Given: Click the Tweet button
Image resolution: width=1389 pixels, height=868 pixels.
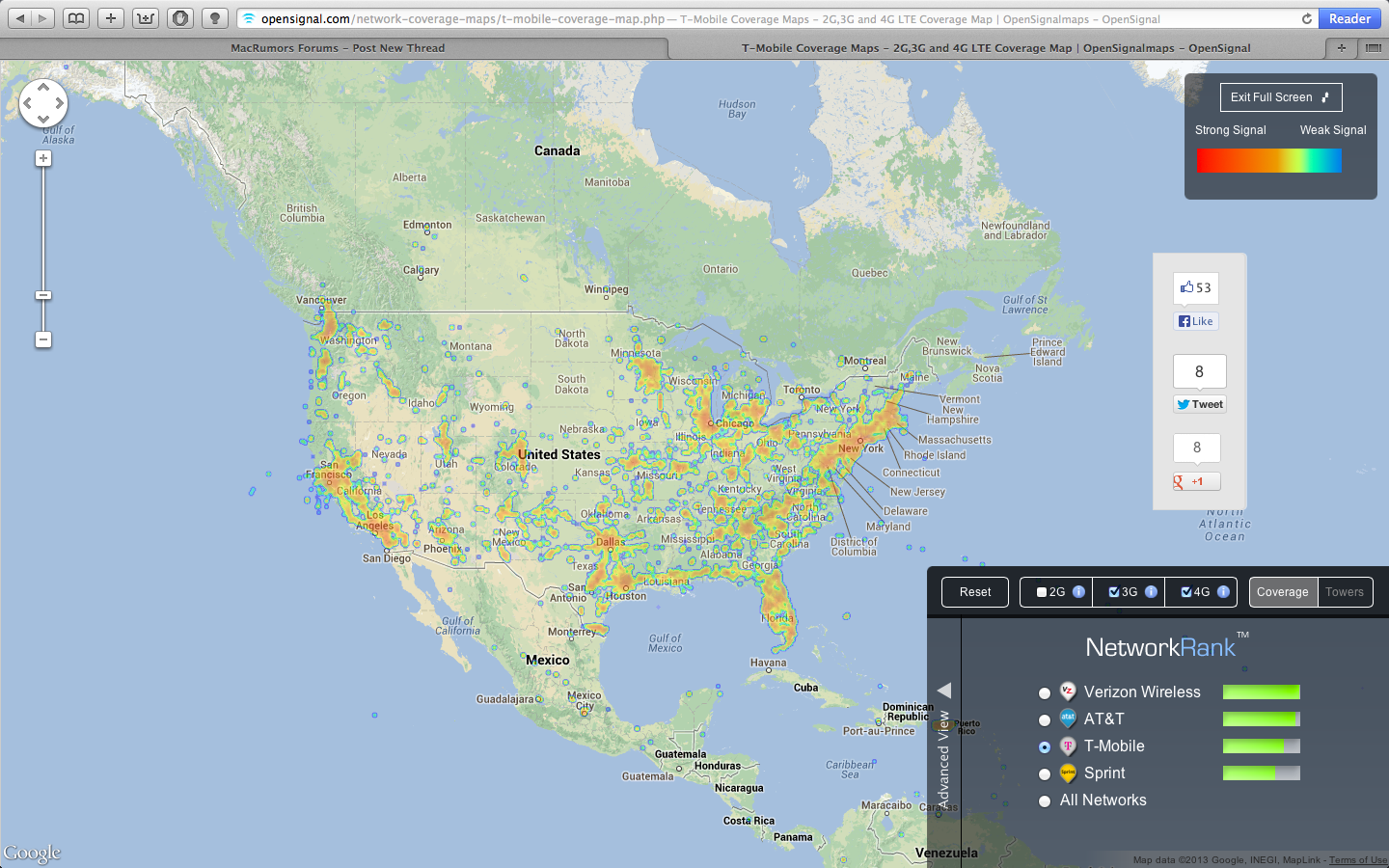Looking at the screenshot, I should (1200, 404).
